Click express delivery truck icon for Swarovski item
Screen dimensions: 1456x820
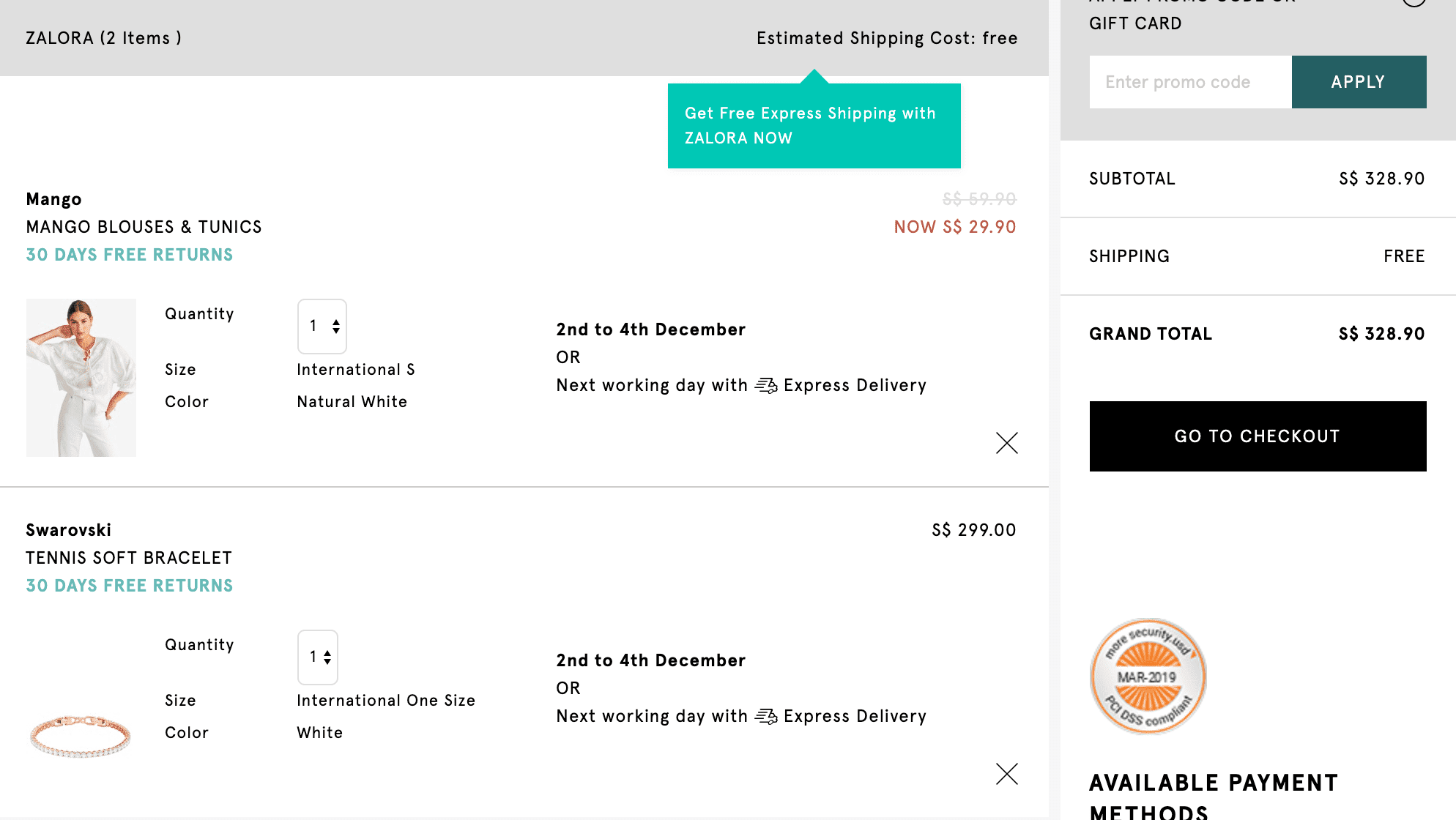click(x=766, y=717)
